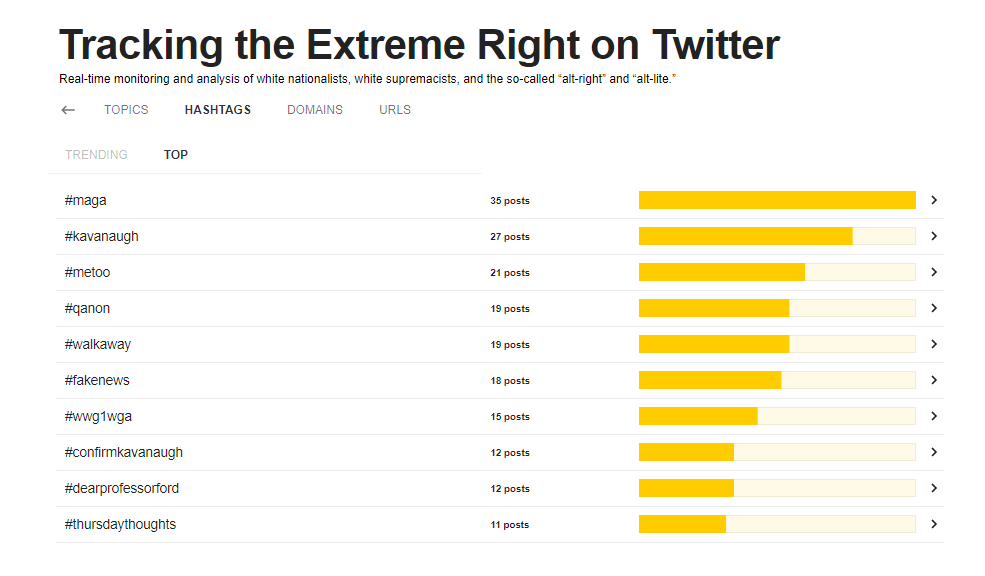This screenshot has width=985, height=576.
Task: Toggle to Trending hashtags view
Action: coord(96,155)
